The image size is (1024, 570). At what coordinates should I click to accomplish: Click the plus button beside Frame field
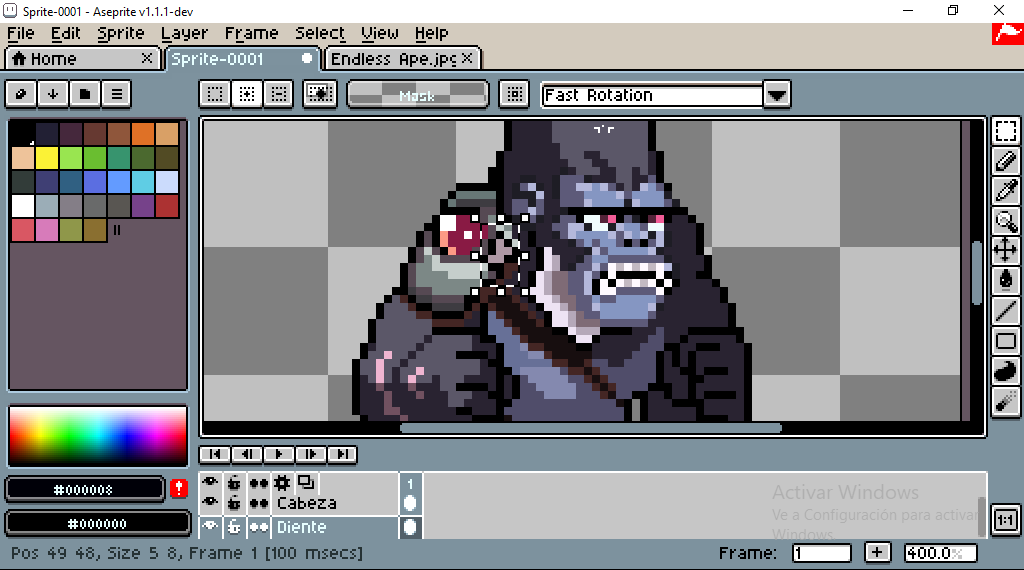click(877, 552)
